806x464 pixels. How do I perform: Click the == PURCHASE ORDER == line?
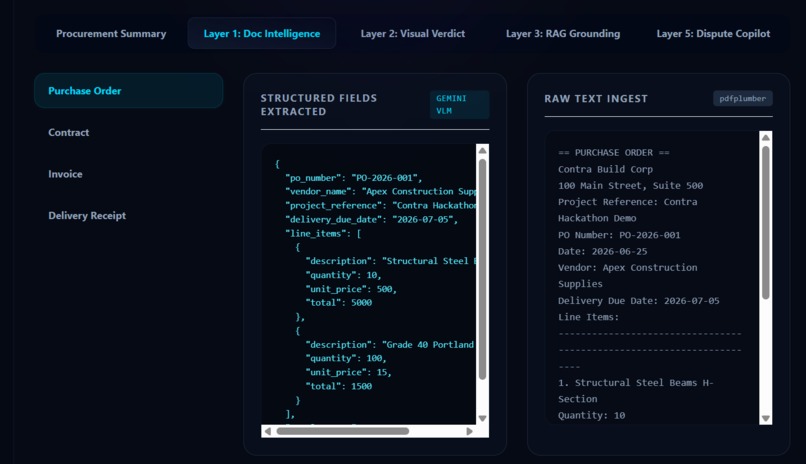click(614, 153)
